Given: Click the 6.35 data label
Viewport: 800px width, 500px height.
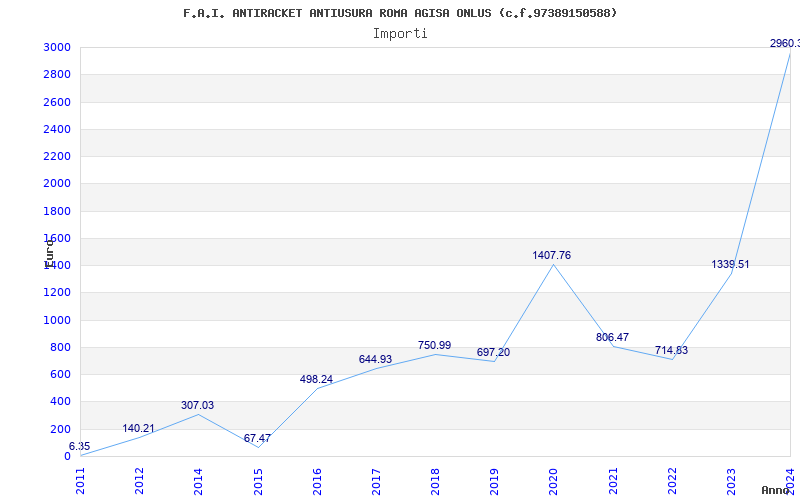Looking at the screenshot, I should (79, 446).
